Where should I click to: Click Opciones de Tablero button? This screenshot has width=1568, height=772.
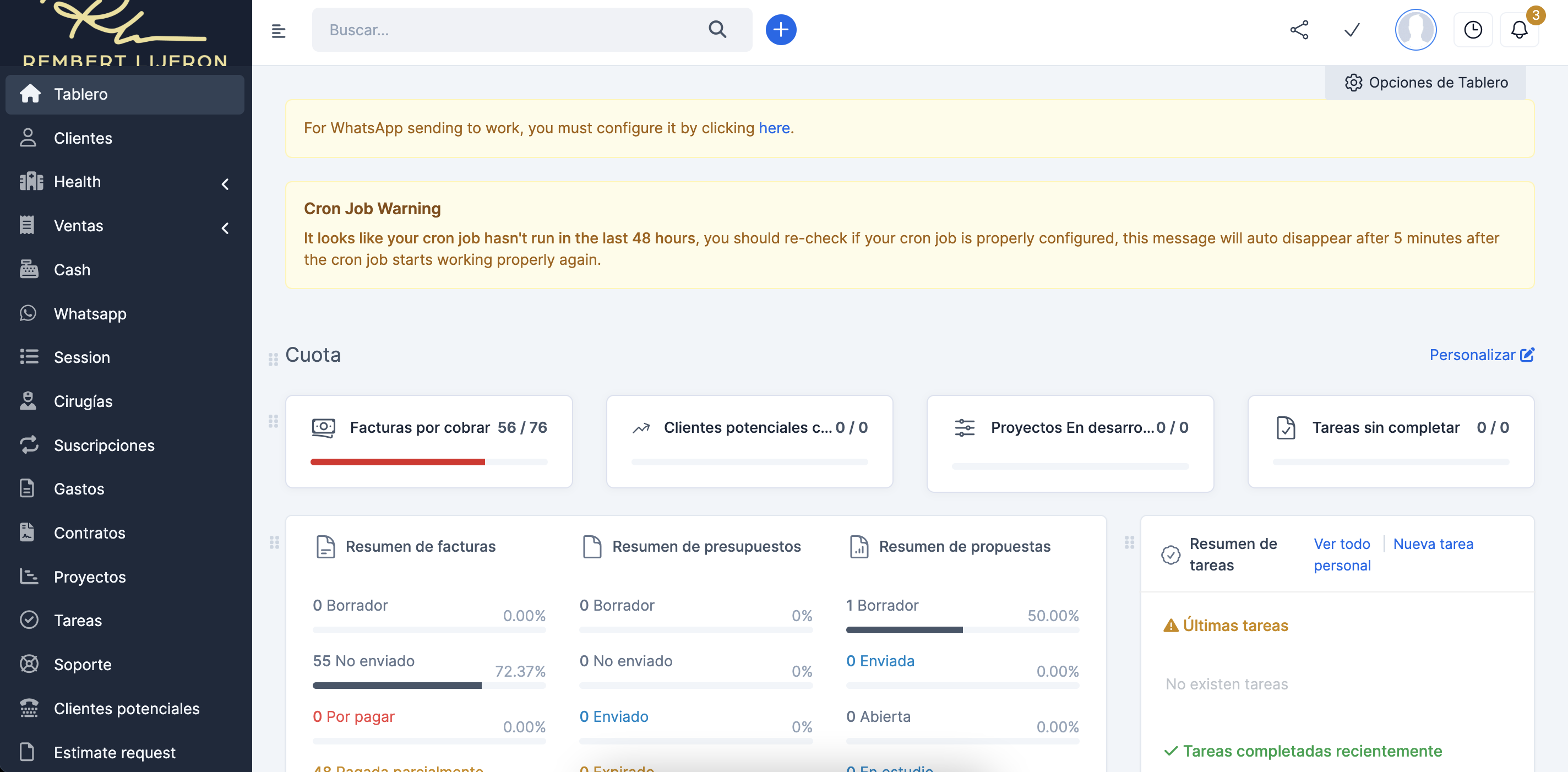tap(1425, 82)
